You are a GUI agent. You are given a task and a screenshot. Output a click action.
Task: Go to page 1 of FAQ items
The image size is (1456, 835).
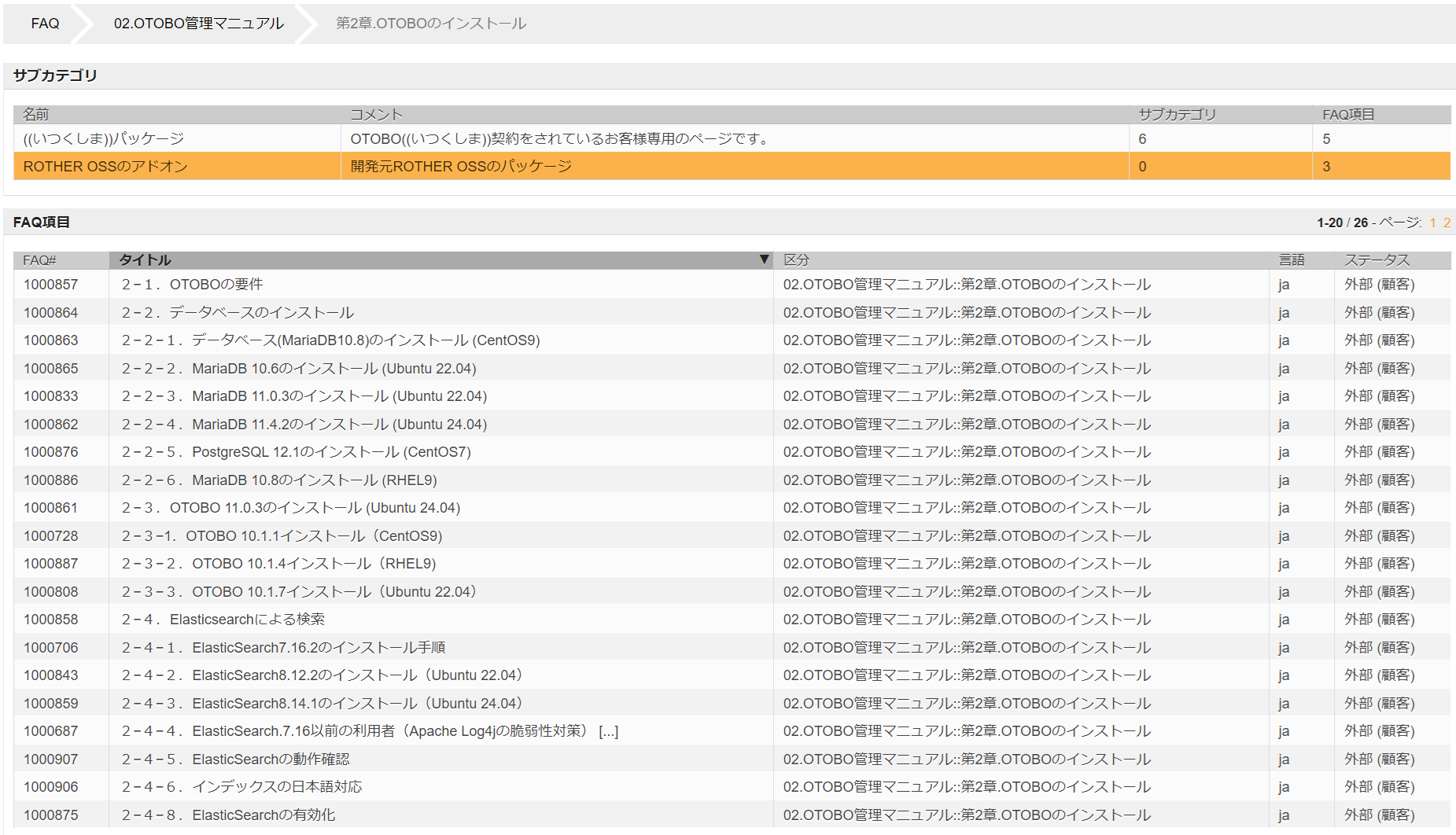(x=1433, y=223)
